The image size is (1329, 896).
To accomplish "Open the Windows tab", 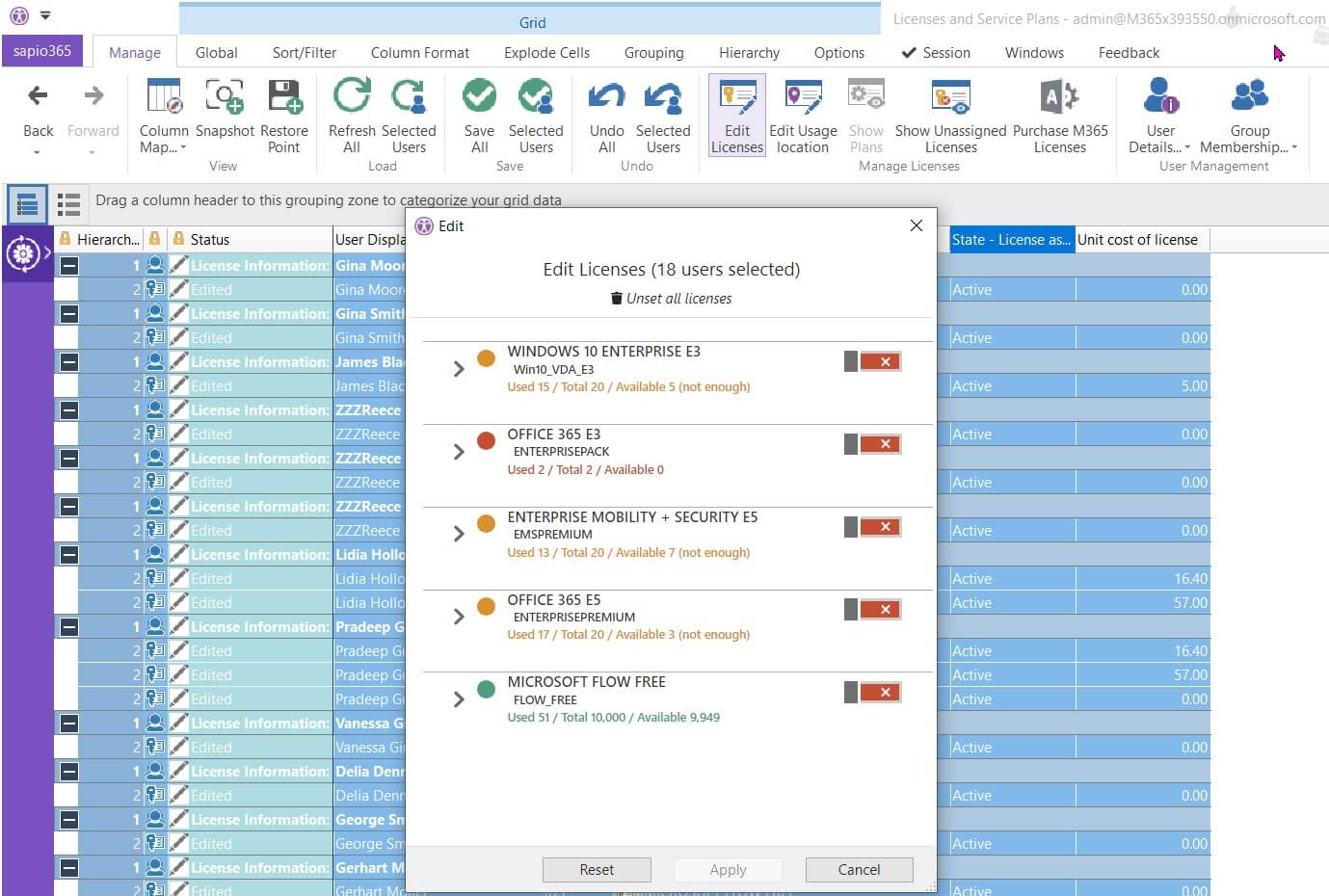I will point(1034,53).
